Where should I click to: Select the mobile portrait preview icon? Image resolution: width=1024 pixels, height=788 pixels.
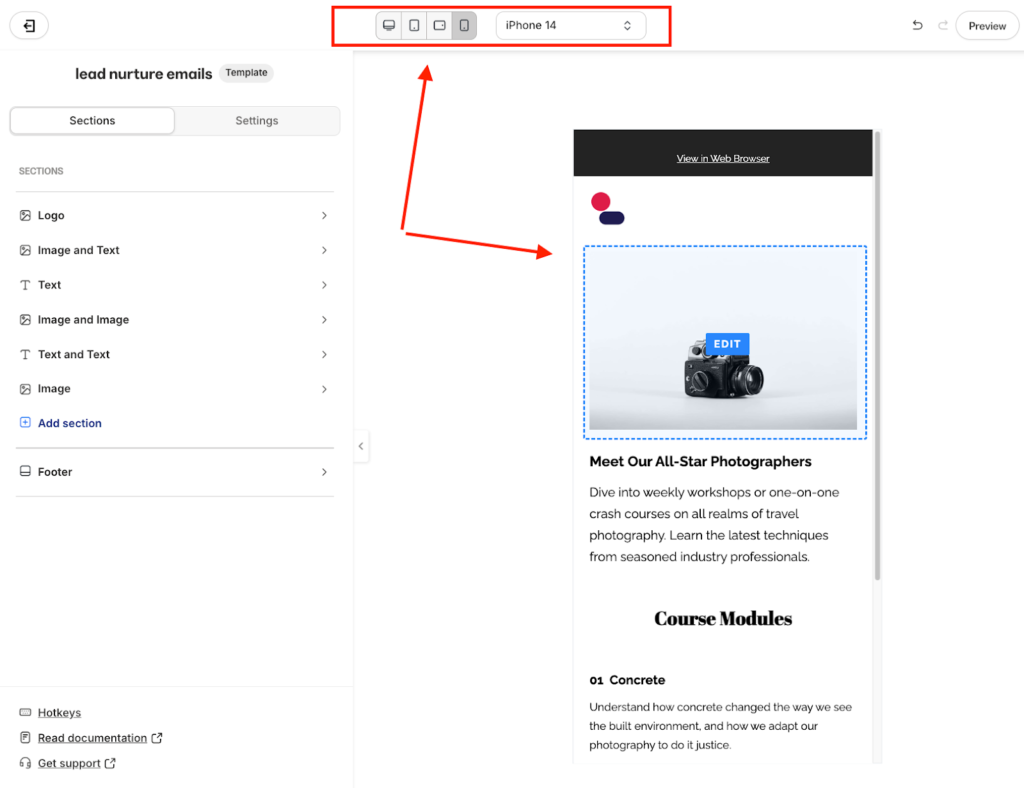463,25
